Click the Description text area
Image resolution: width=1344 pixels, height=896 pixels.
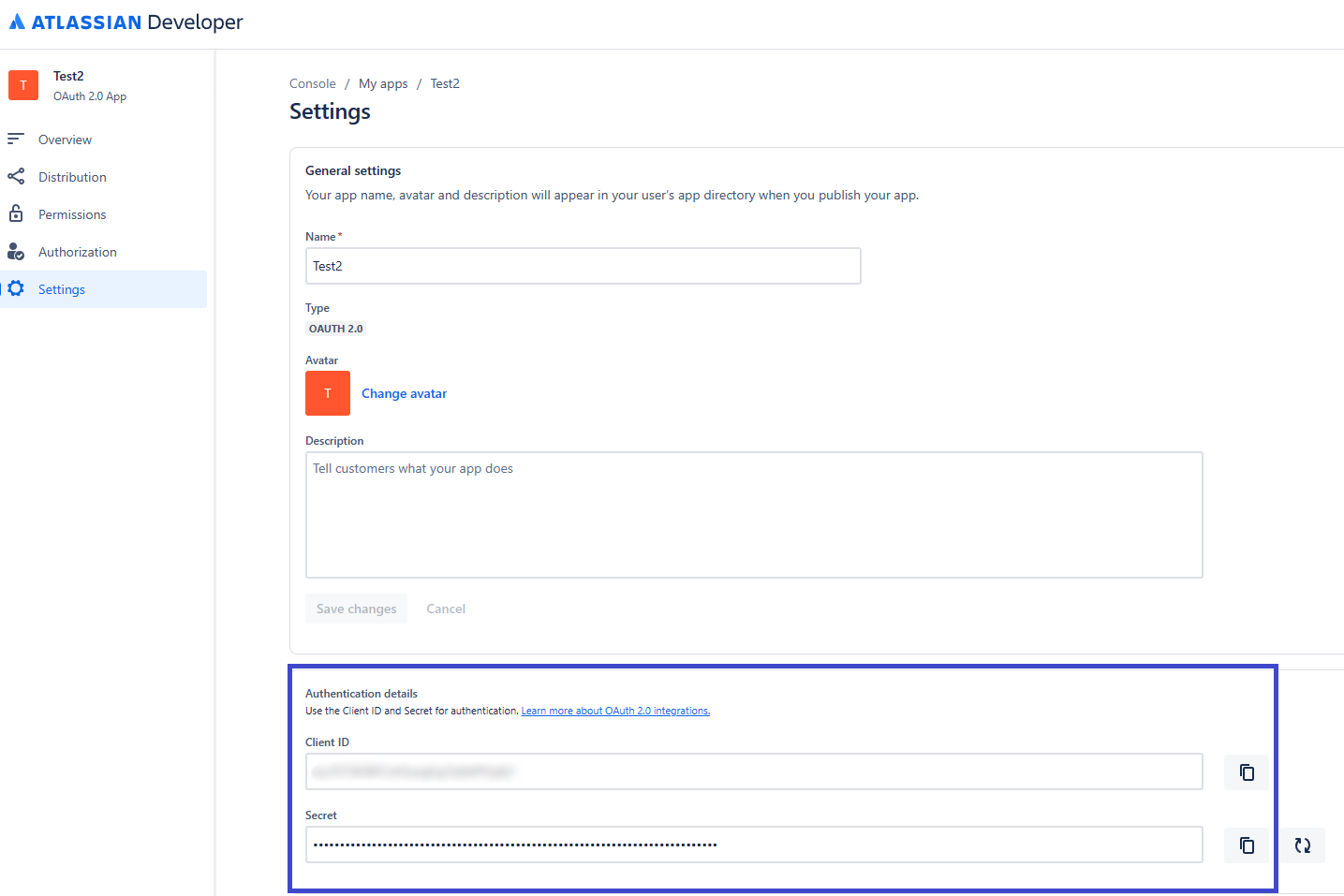point(753,514)
